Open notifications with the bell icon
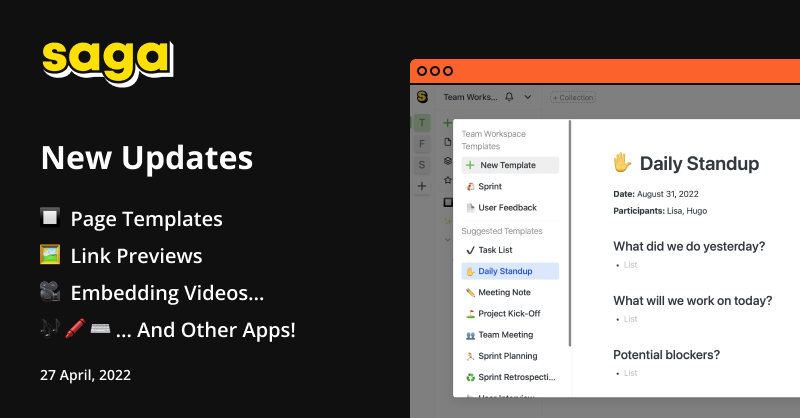800x418 pixels. point(509,96)
